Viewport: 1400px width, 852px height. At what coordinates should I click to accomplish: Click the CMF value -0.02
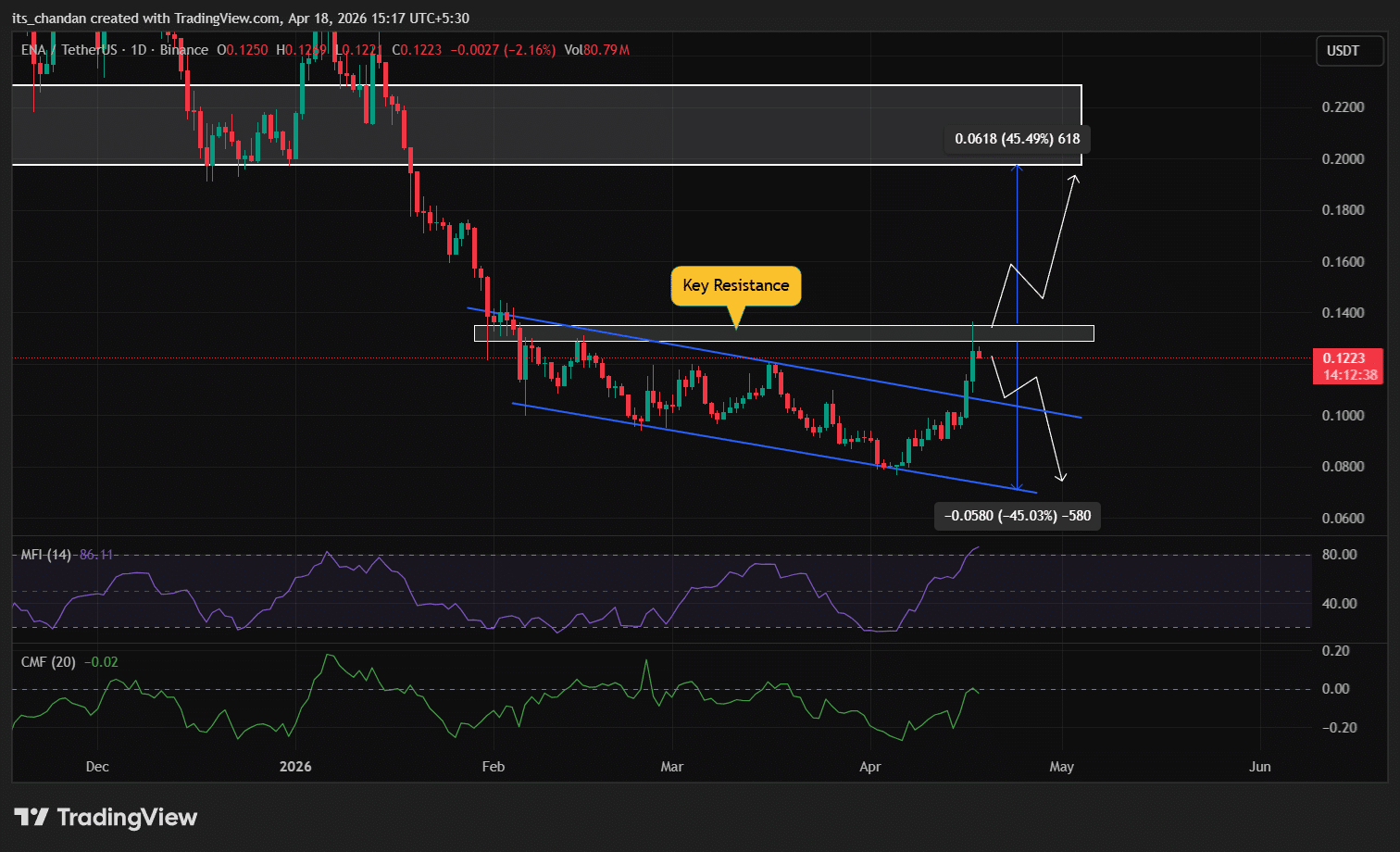pyautogui.click(x=101, y=662)
